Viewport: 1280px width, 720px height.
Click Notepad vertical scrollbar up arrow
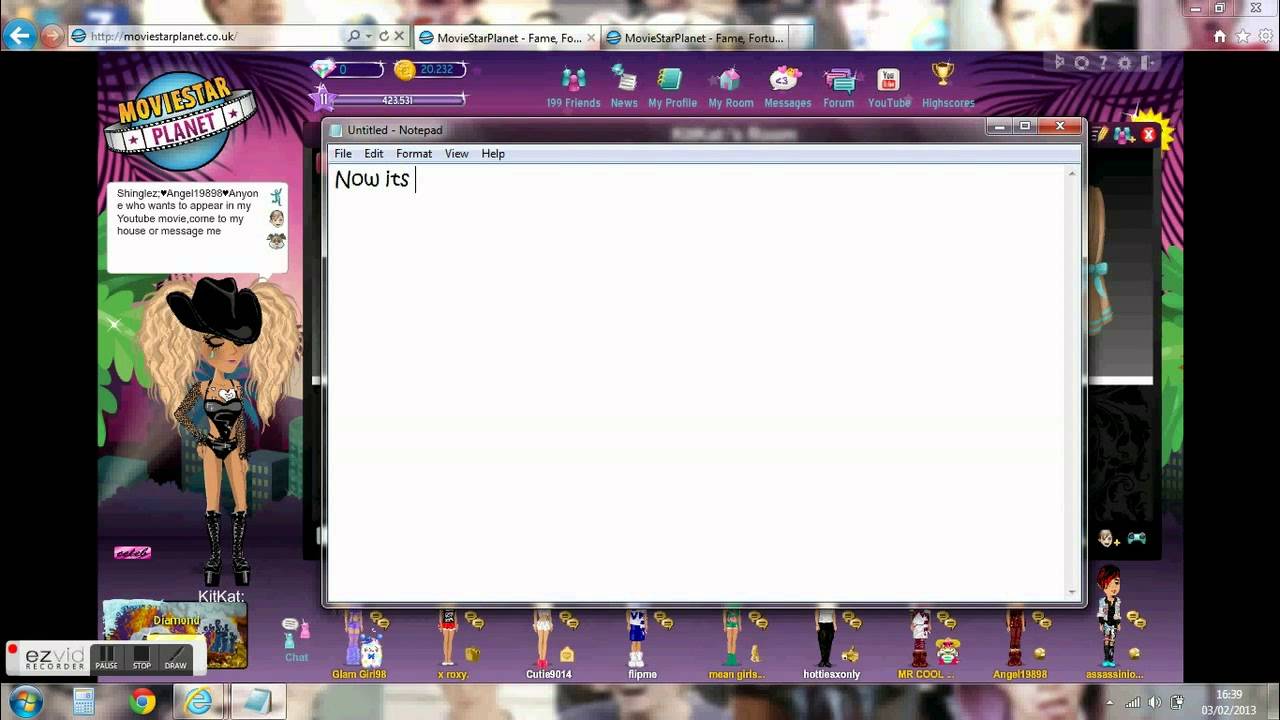click(1073, 174)
